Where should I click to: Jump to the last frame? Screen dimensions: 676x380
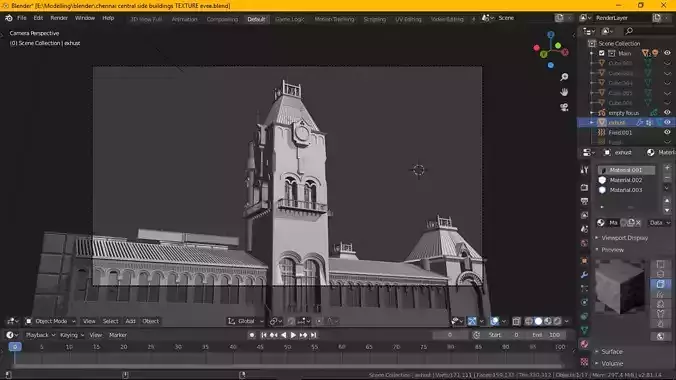pyautogui.click(x=314, y=335)
